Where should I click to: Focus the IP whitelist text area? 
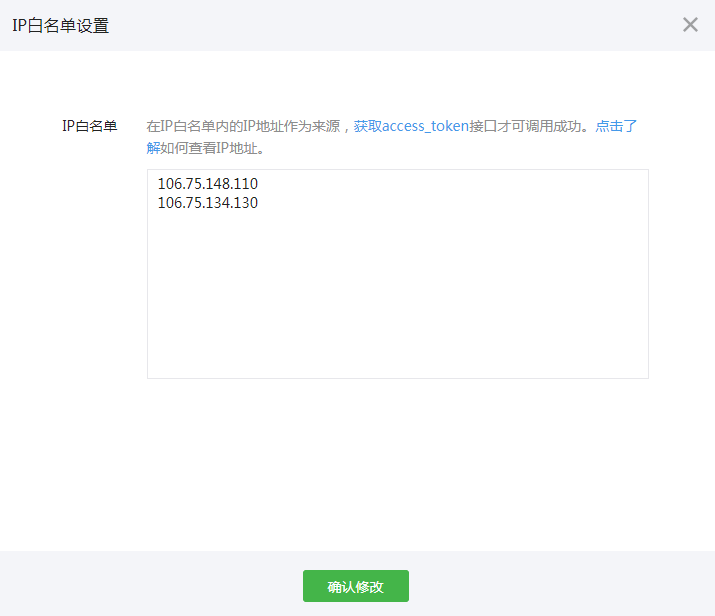click(x=398, y=274)
